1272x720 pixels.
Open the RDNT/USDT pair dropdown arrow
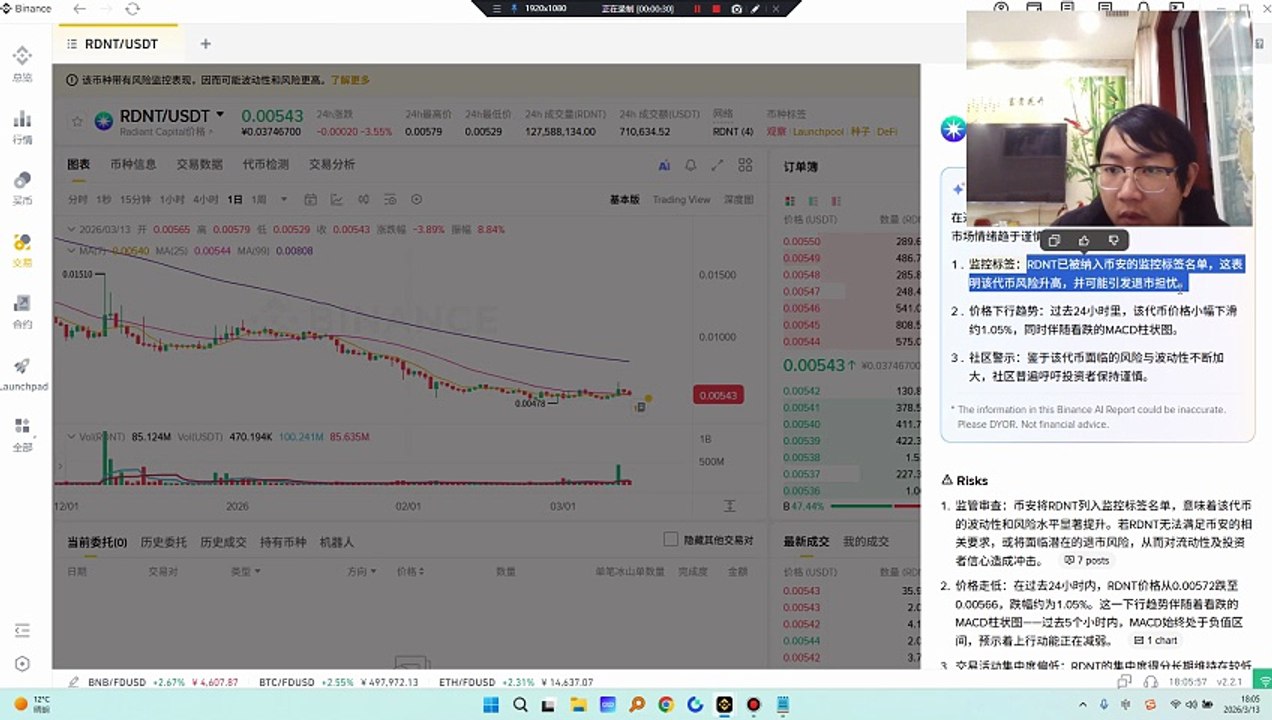(x=220, y=115)
